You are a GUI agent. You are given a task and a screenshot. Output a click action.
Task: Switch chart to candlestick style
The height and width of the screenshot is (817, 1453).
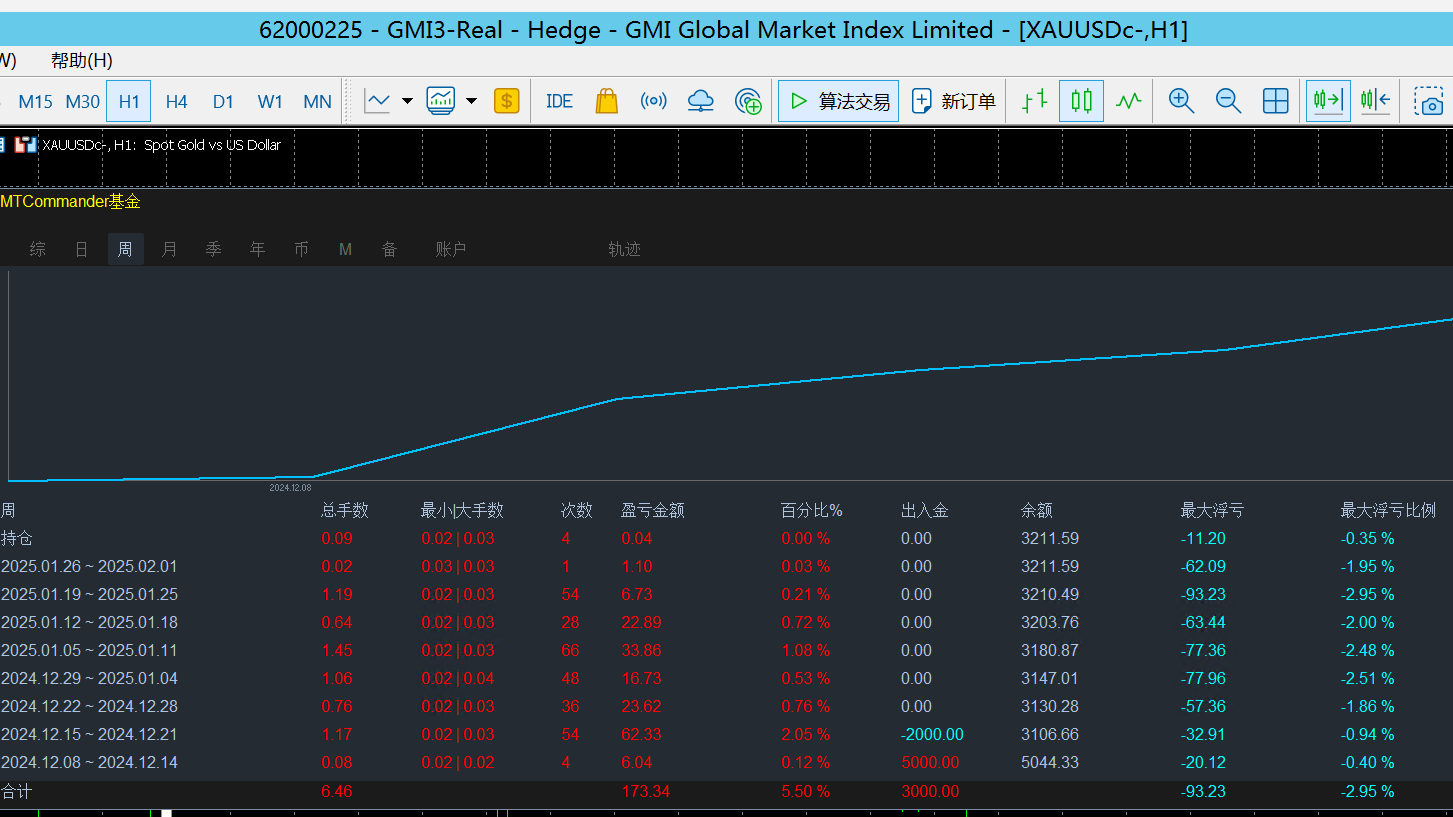tap(1081, 101)
